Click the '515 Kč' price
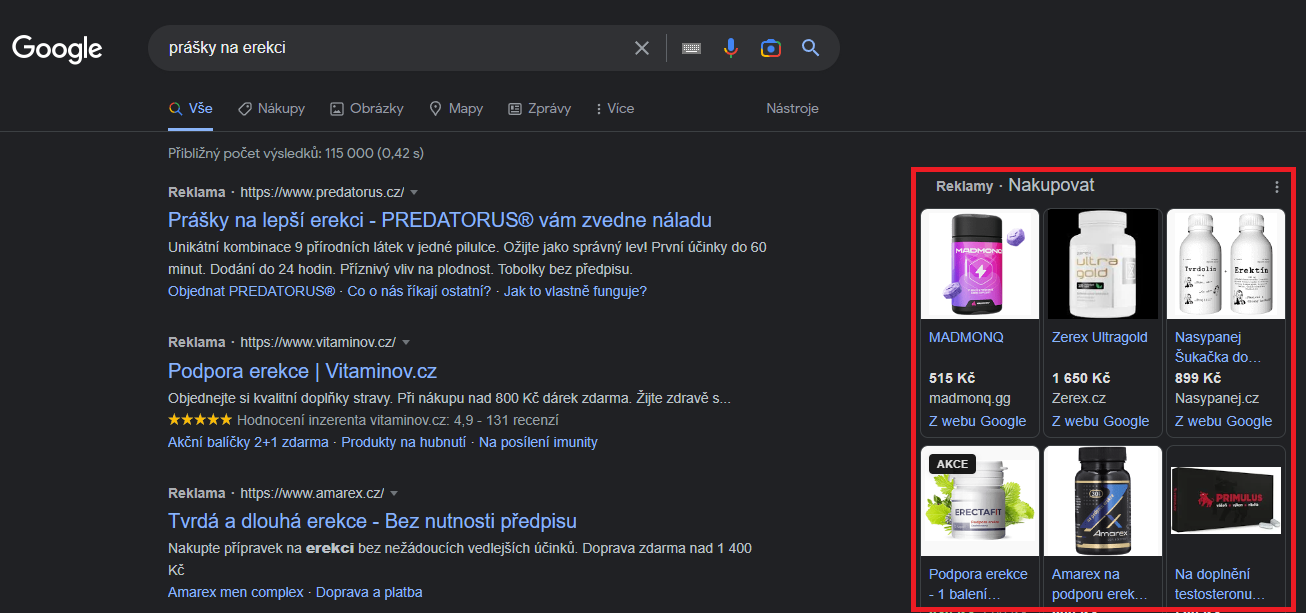 (952, 378)
